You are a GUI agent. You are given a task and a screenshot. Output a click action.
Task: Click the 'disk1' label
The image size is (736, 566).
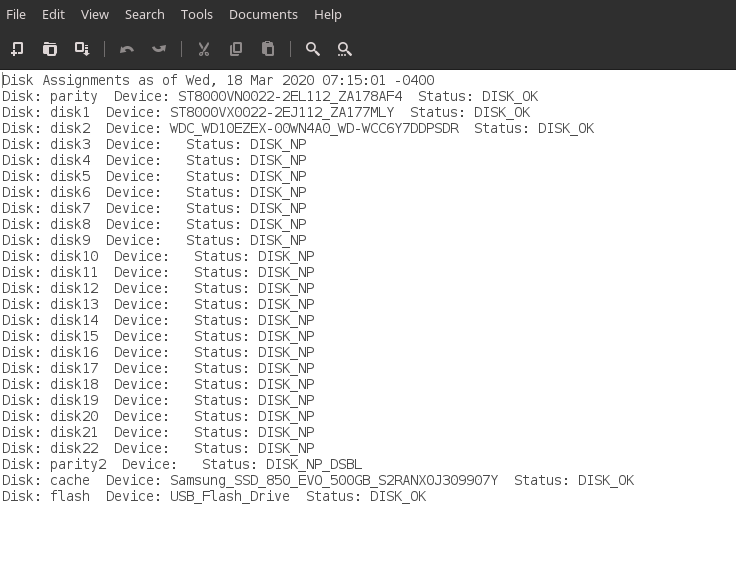70,112
